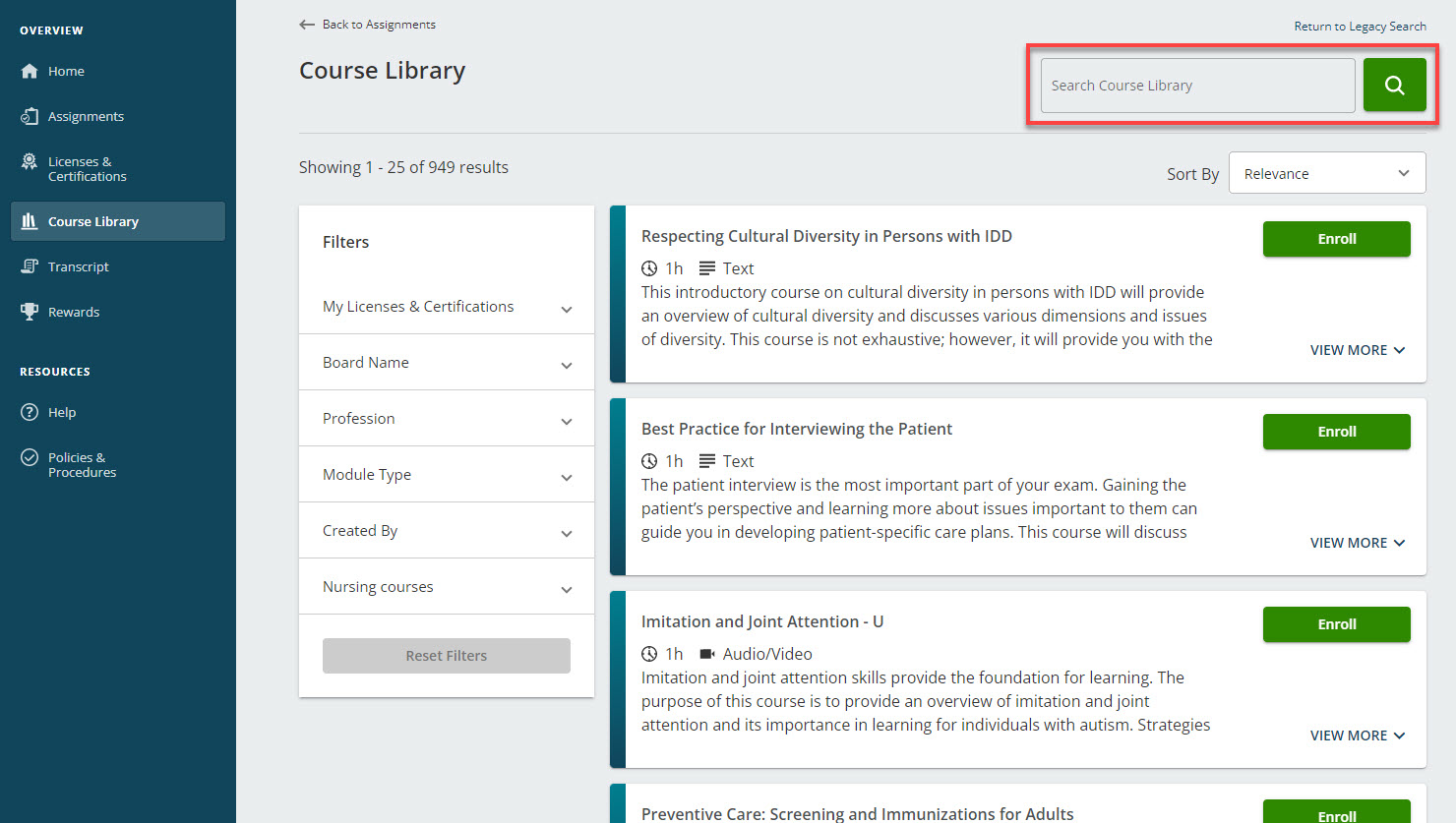Open Transcript via its sidebar icon

pos(30,266)
